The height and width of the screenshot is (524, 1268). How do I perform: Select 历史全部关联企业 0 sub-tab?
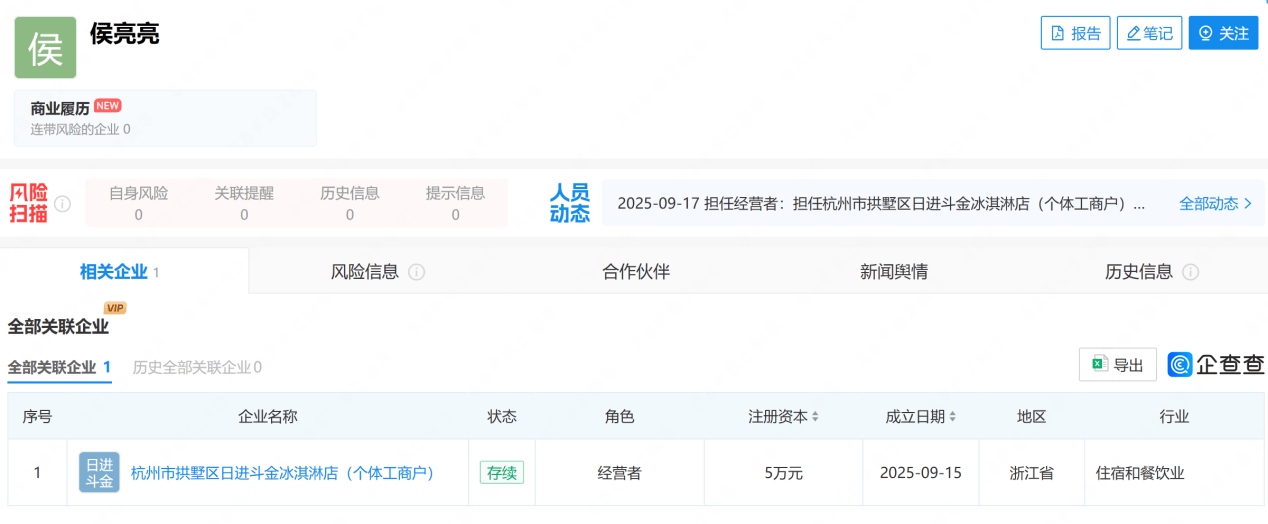click(x=197, y=367)
